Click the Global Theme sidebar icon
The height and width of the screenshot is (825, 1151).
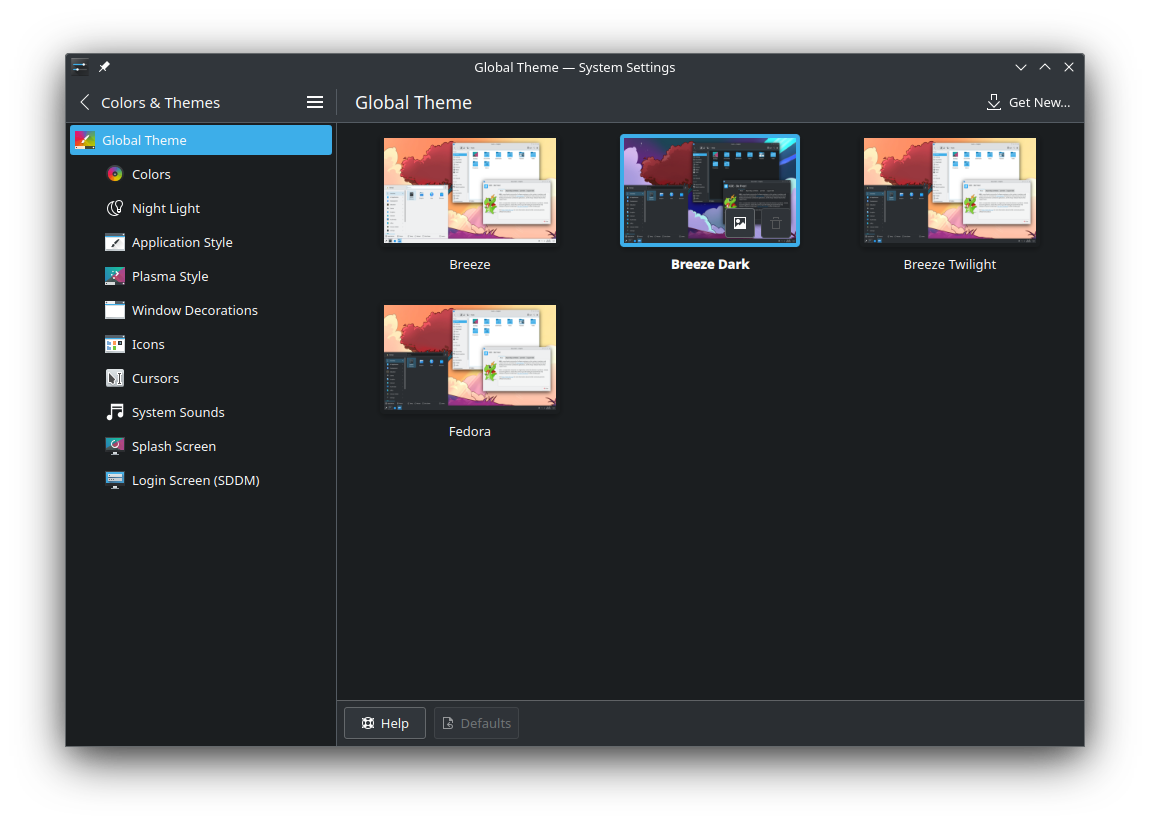tap(84, 140)
